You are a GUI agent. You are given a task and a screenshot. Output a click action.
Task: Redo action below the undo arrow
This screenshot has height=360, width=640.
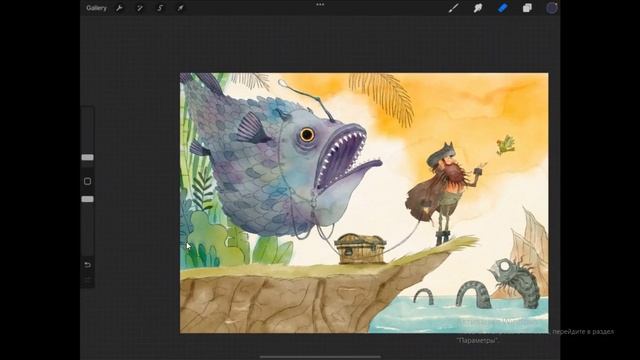pyautogui.click(x=87, y=280)
